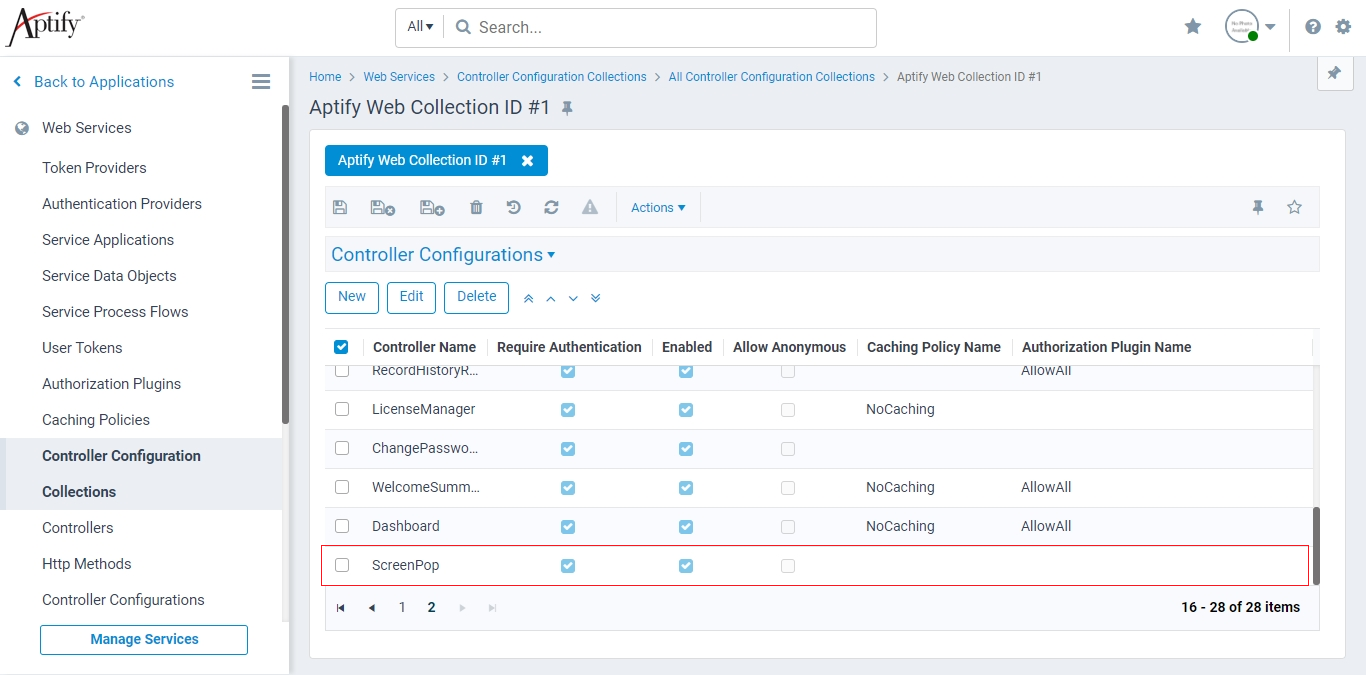1366x675 pixels.
Task: Open the user profile dropdown arrow
Action: coord(1270,27)
